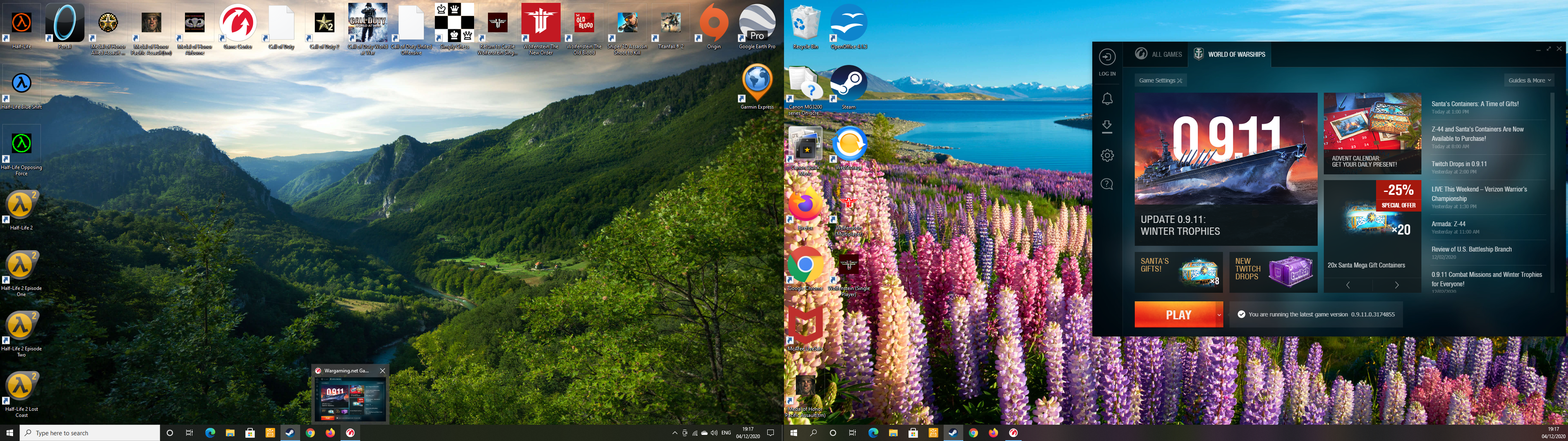Image resolution: width=1568 pixels, height=441 pixels.
Task: Open the Twitch Drops in 0.9.11 news link
Action: coord(1459,164)
